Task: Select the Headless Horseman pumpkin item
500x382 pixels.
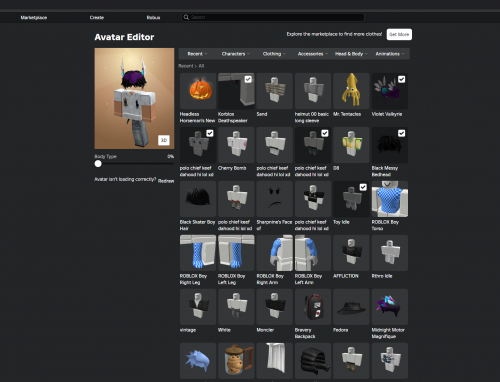Action: pos(198,91)
